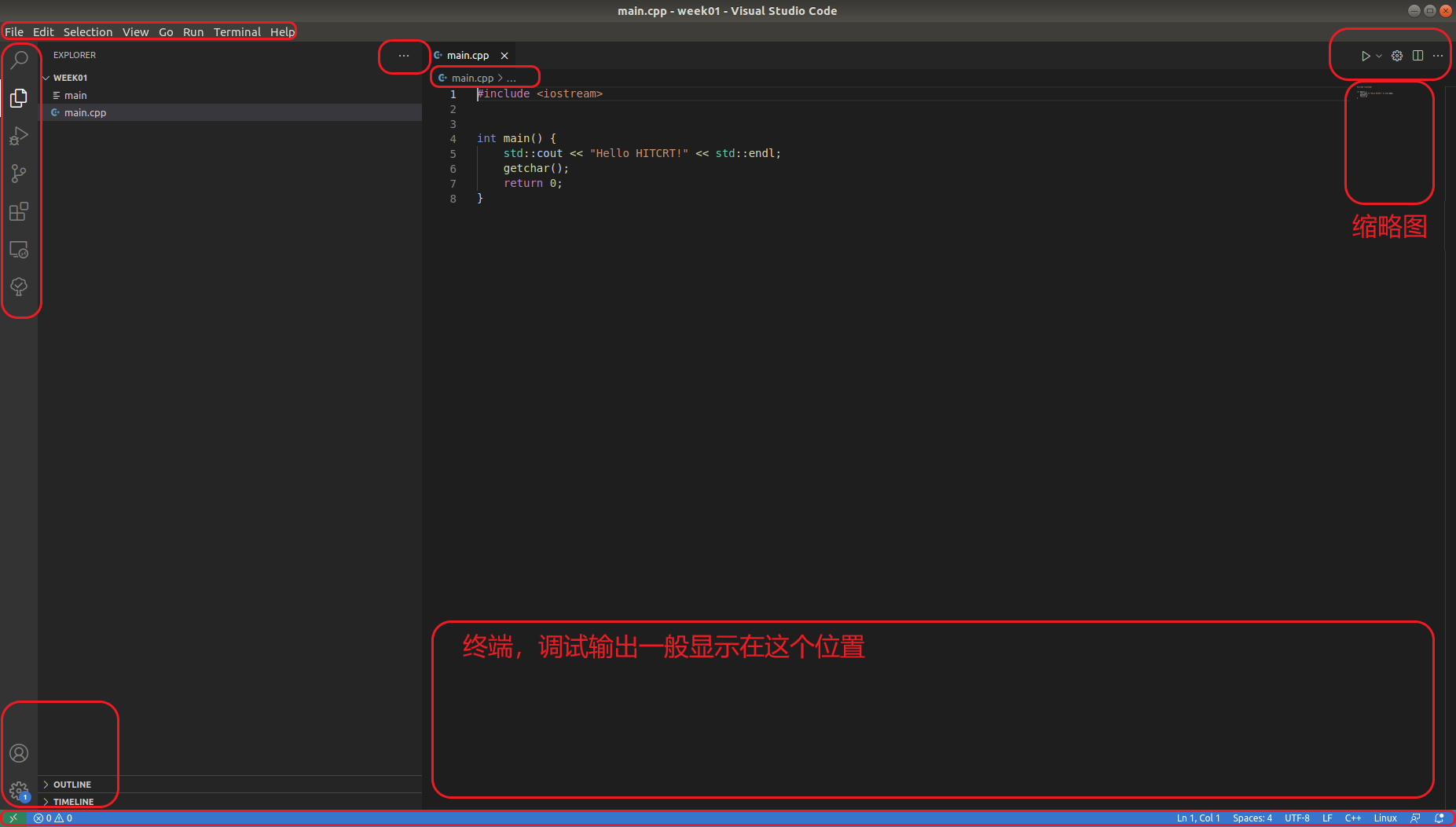Screen dimensions: 1456x827
Task: Click the remote window indicator in status bar
Action: pos(13,818)
